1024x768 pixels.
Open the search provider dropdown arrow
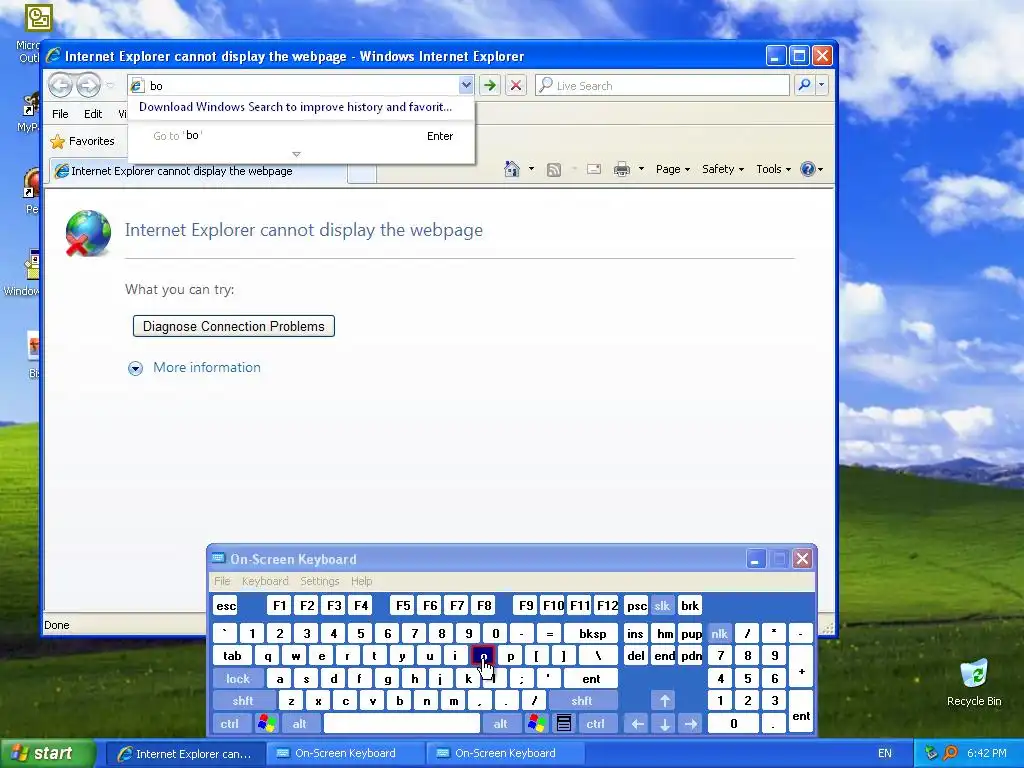822,85
